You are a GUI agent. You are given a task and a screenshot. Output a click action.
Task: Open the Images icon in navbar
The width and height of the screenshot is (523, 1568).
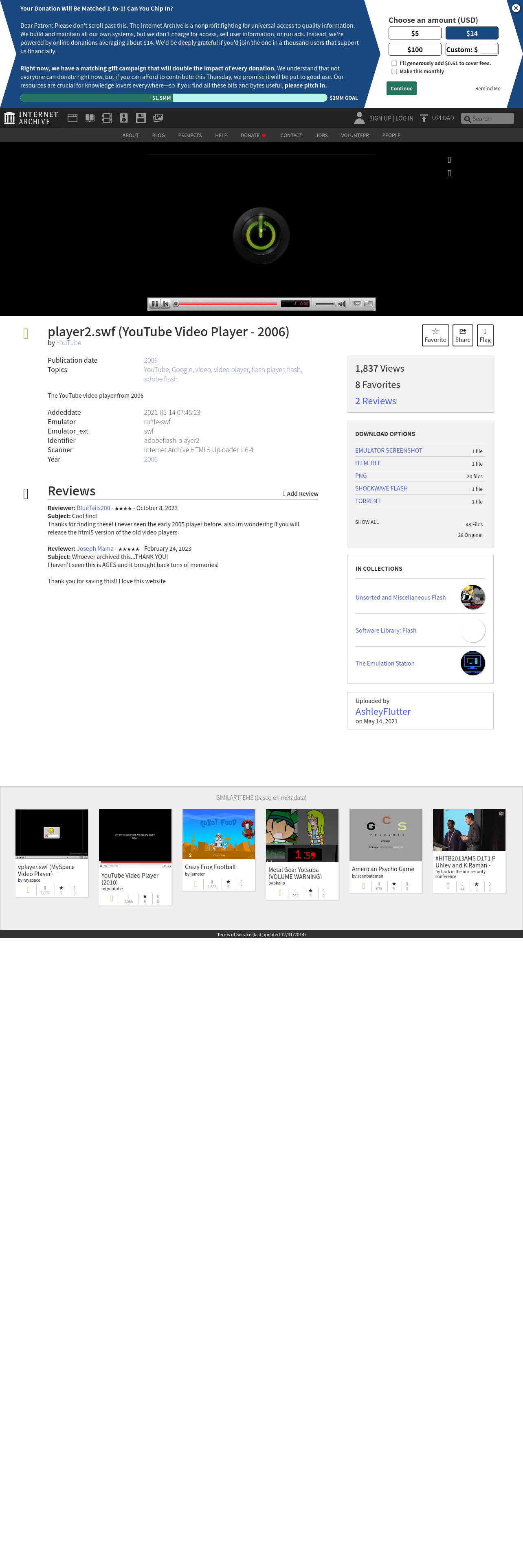tap(158, 118)
